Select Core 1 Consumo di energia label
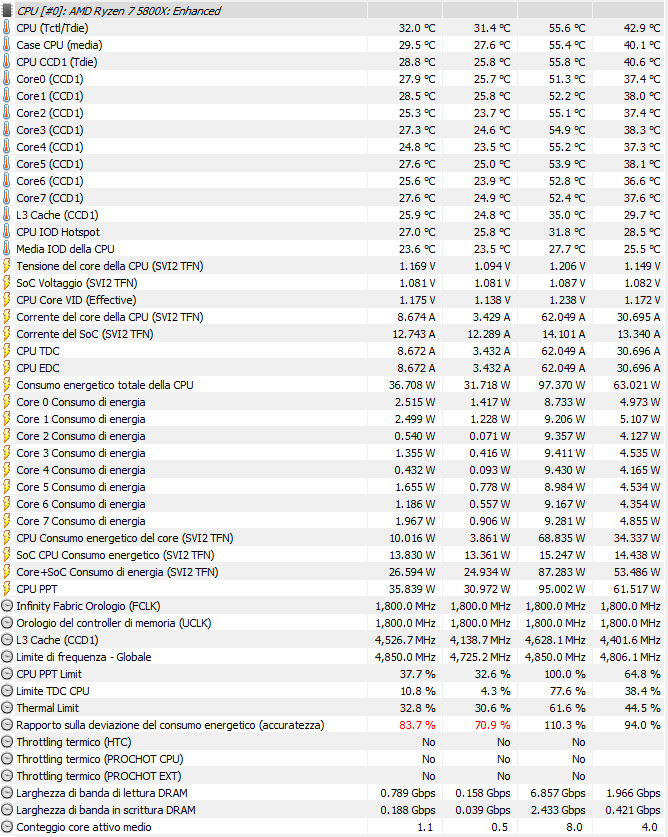The image size is (668, 837). [81, 419]
